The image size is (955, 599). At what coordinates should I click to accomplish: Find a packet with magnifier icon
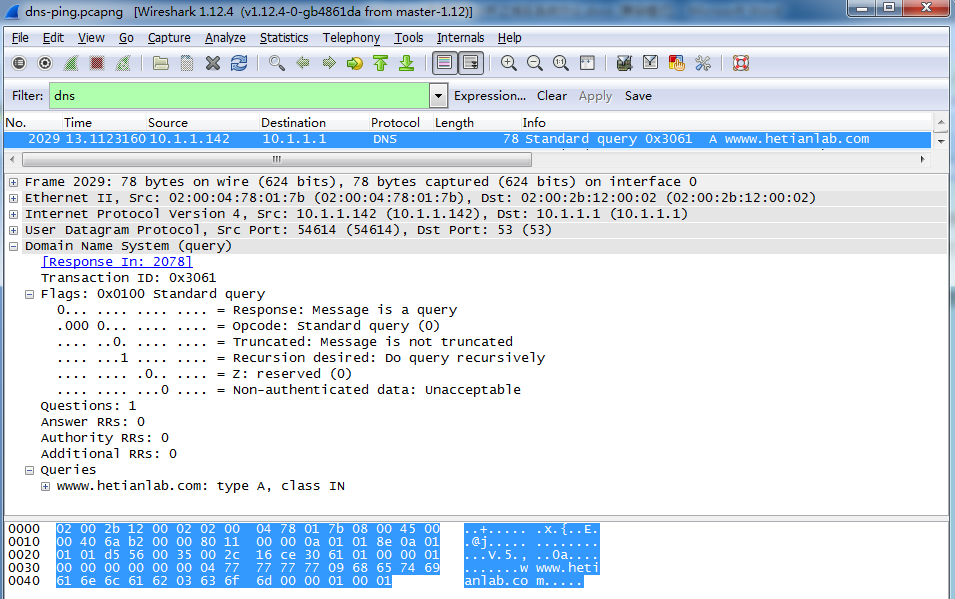pos(277,63)
